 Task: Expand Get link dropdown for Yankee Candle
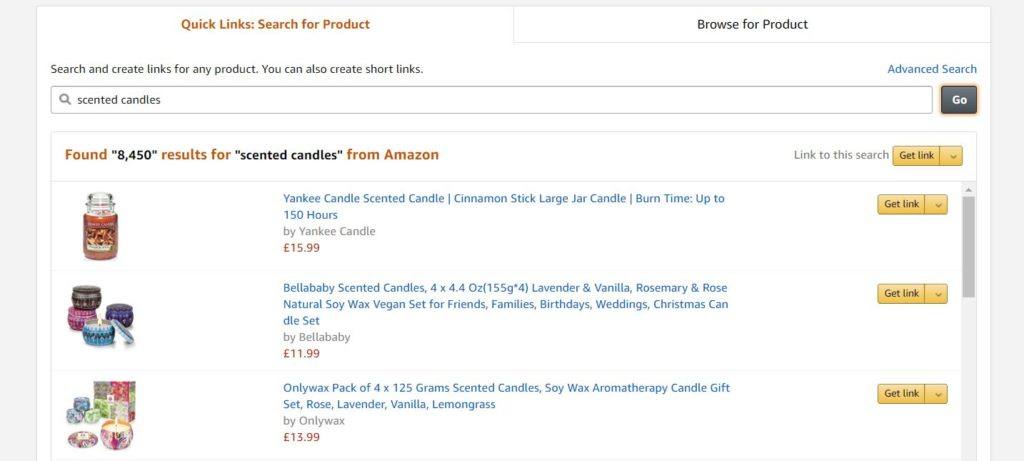tap(938, 205)
